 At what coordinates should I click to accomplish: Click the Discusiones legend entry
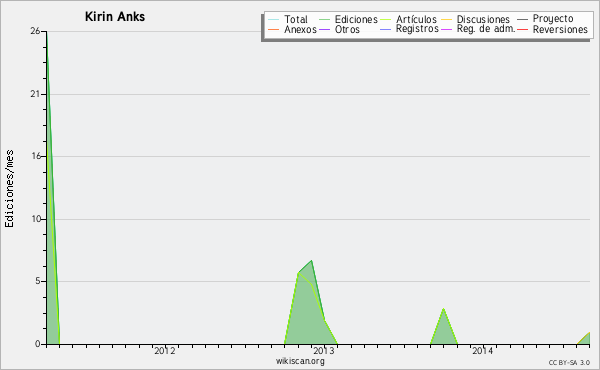tap(476, 19)
